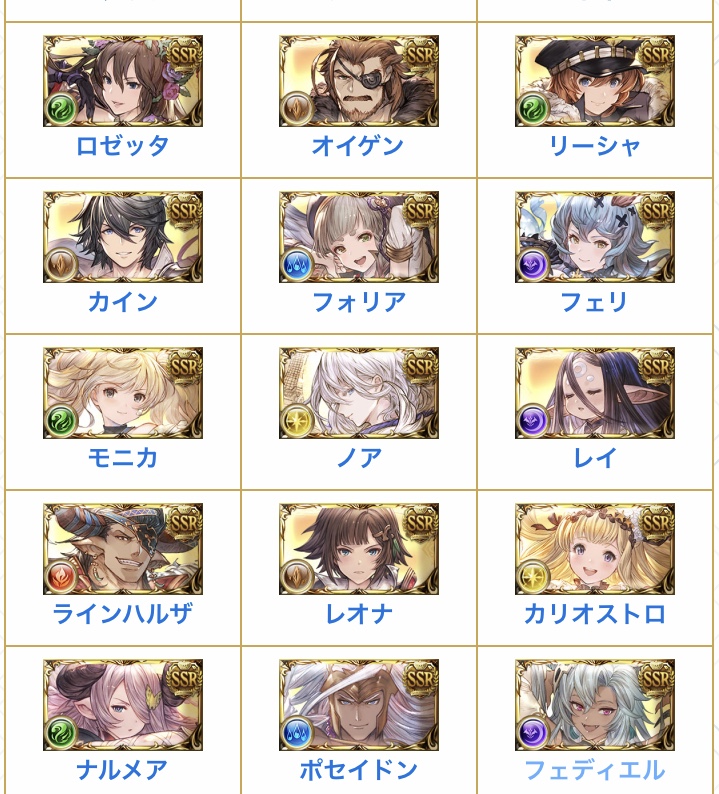Select Leona's character portrait thumbnail
719x794 pixels.
[358, 549]
